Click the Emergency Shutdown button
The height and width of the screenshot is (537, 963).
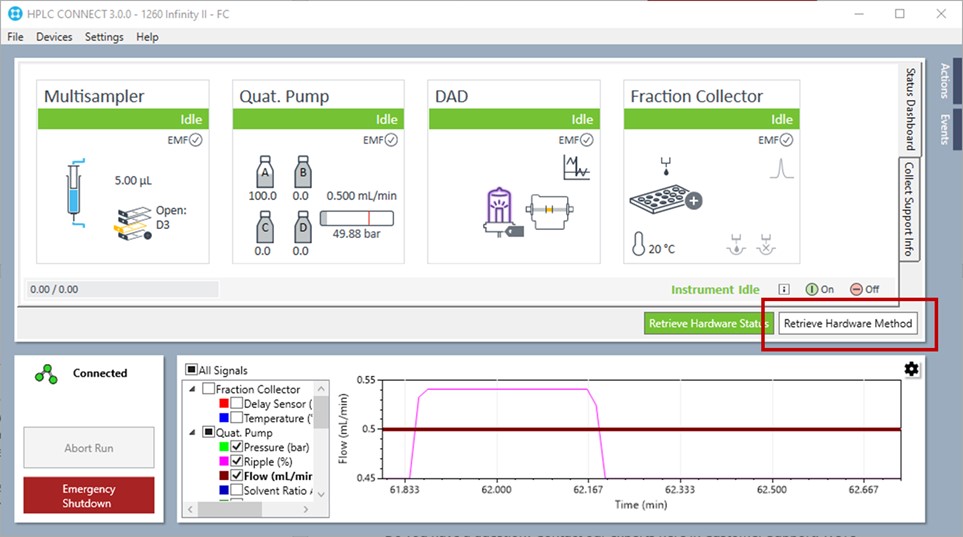(89, 495)
